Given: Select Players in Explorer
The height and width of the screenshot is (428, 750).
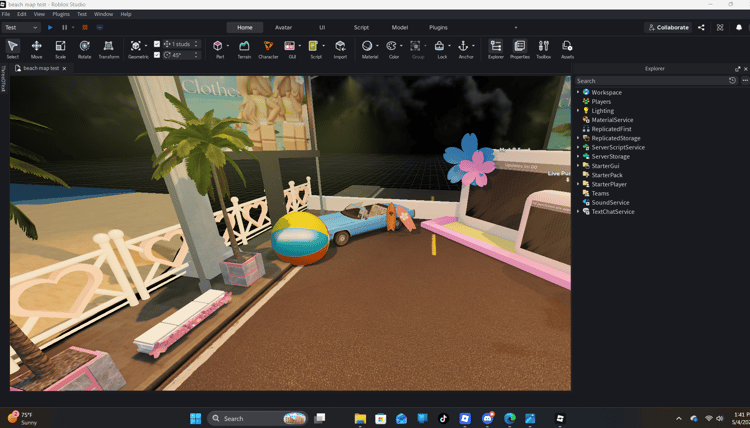Looking at the screenshot, I should click(601, 101).
